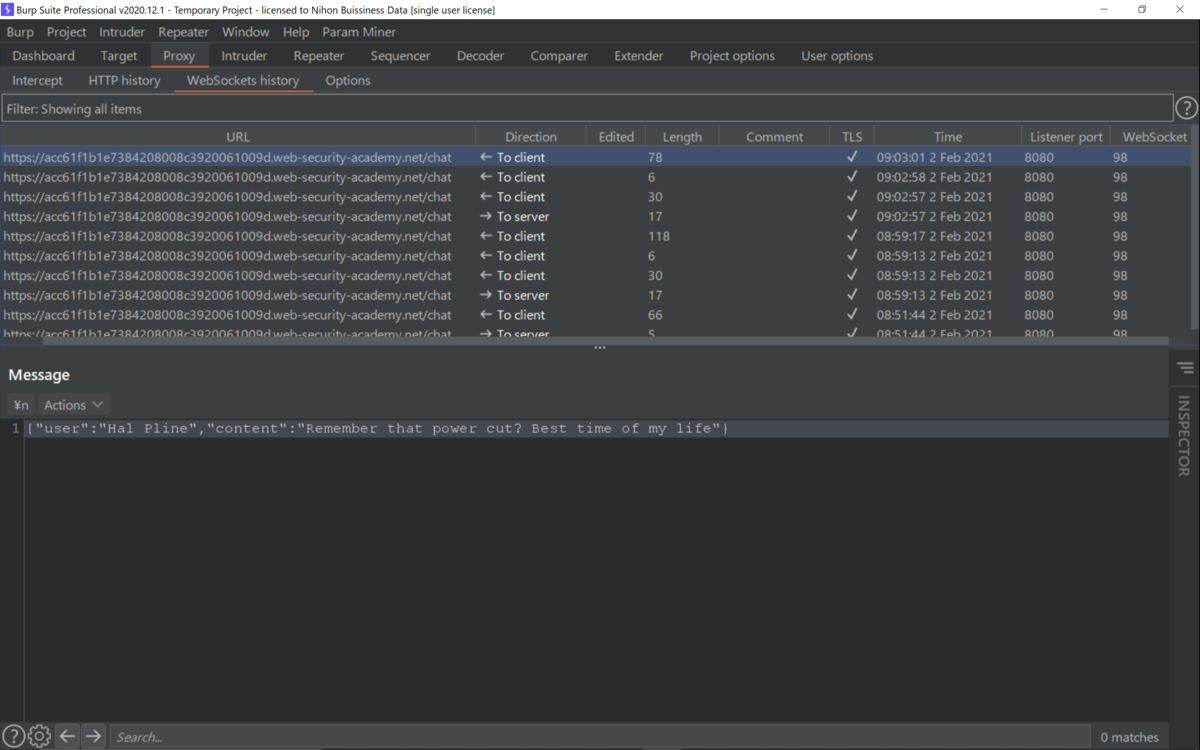Image resolution: width=1200 pixels, height=750 pixels.
Task: Switch to the Decoder tab
Action: tap(481, 56)
